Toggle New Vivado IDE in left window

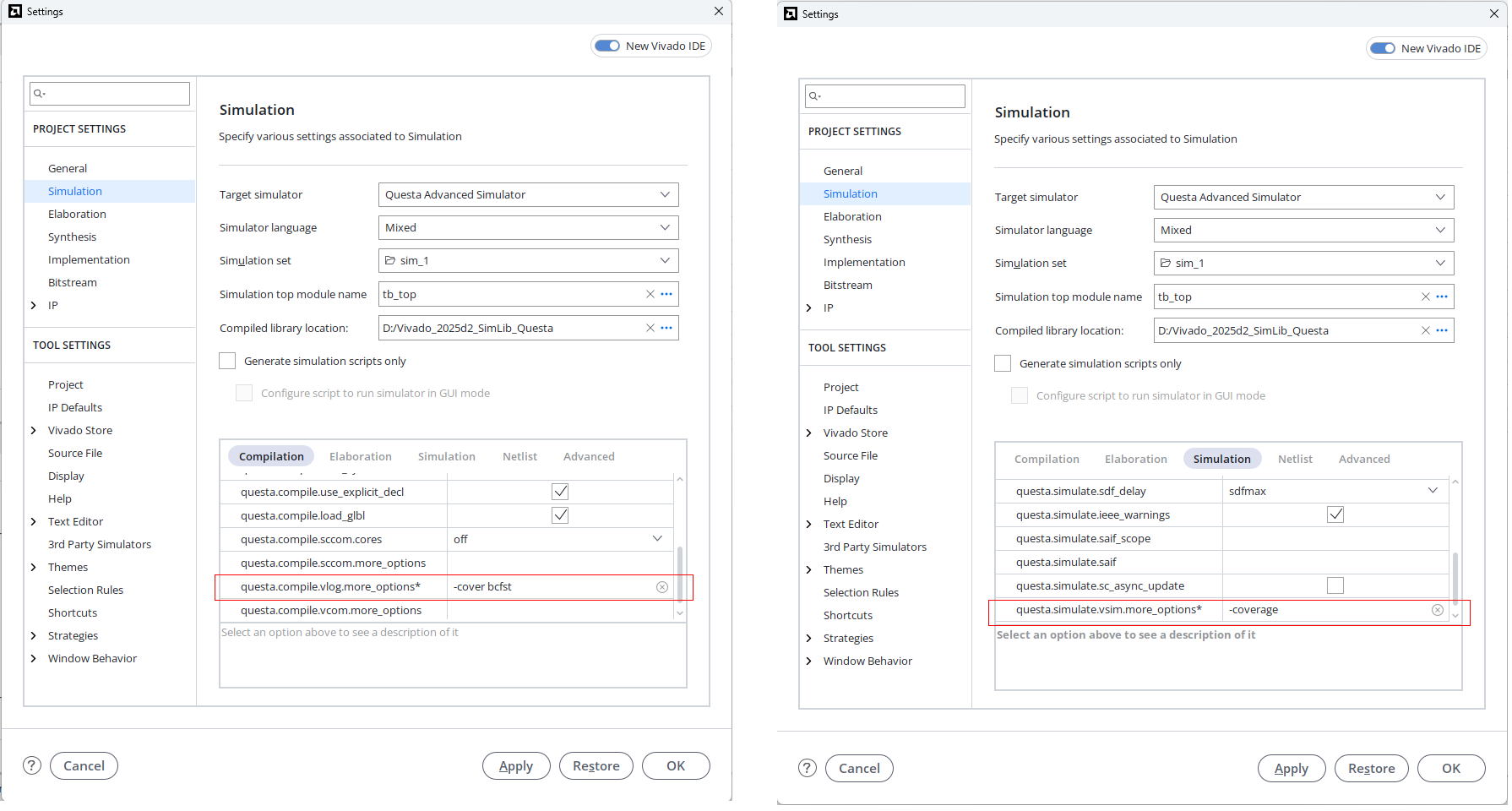pyautogui.click(x=607, y=46)
